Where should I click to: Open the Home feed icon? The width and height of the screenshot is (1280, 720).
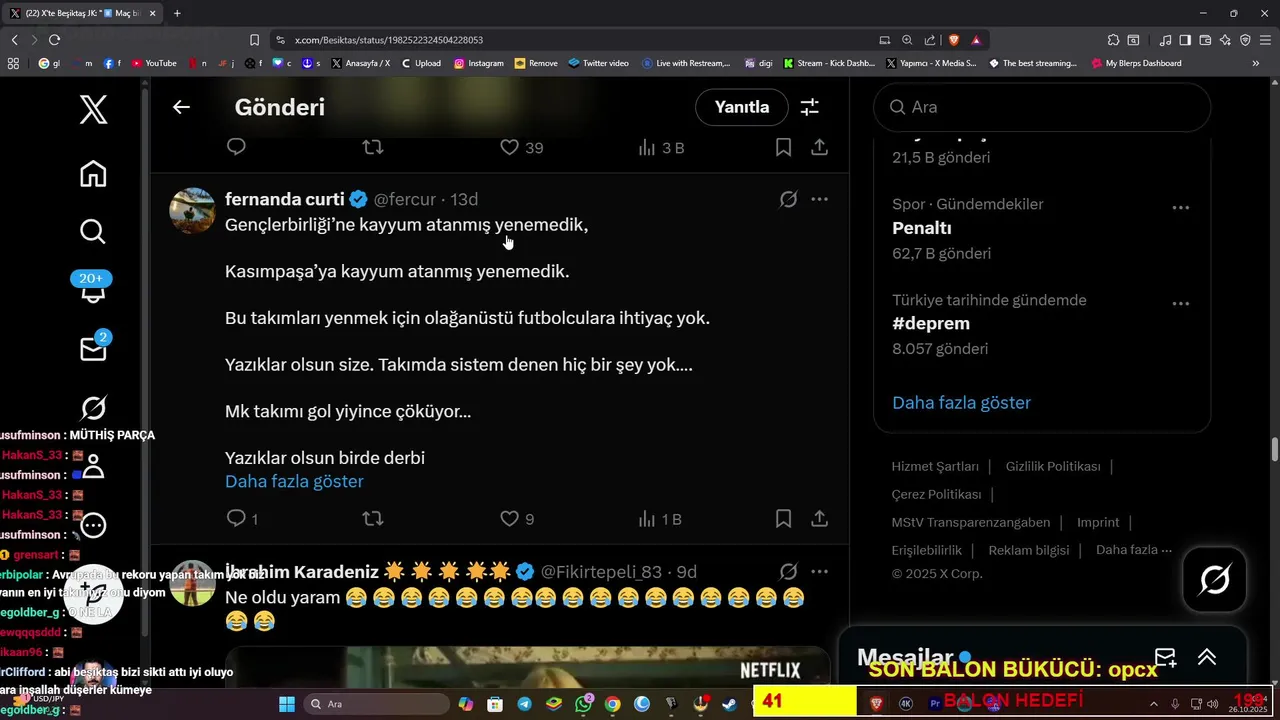[x=93, y=173]
